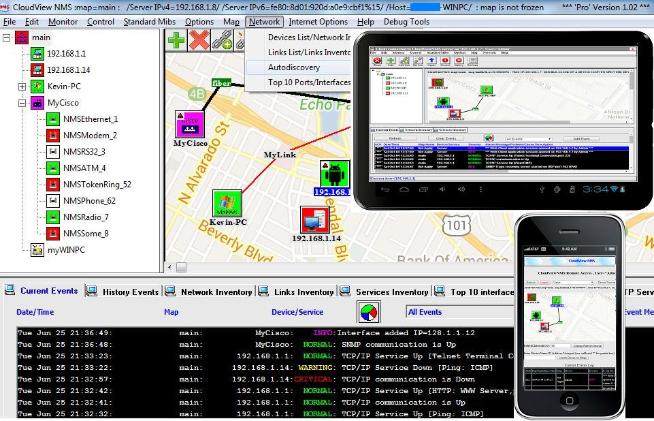Open the Edit menu
This screenshot has height=421, width=654.
32,22
